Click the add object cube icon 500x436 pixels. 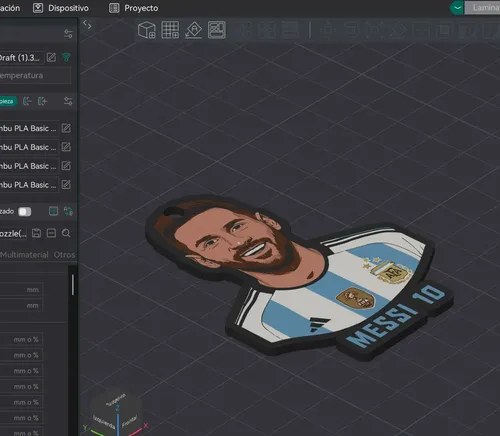[x=147, y=30]
